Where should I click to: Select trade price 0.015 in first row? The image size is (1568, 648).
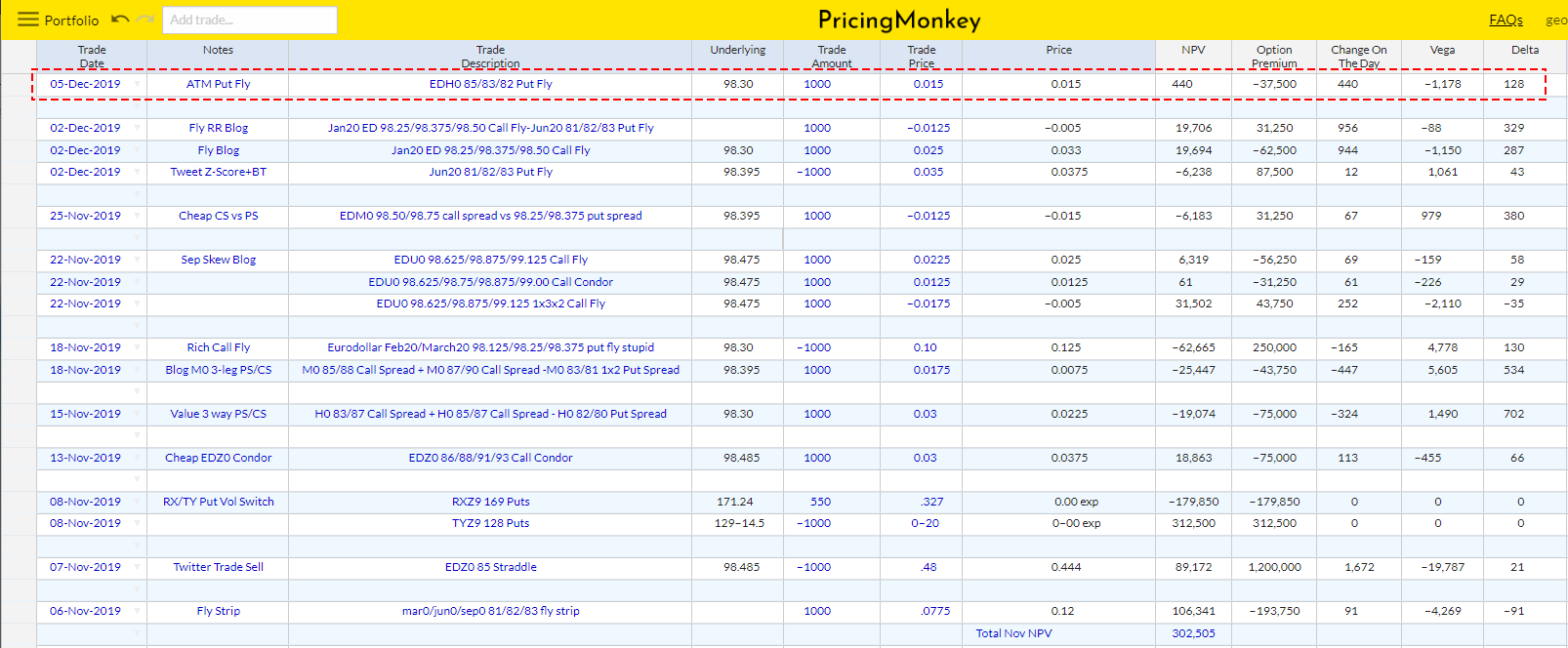928,84
